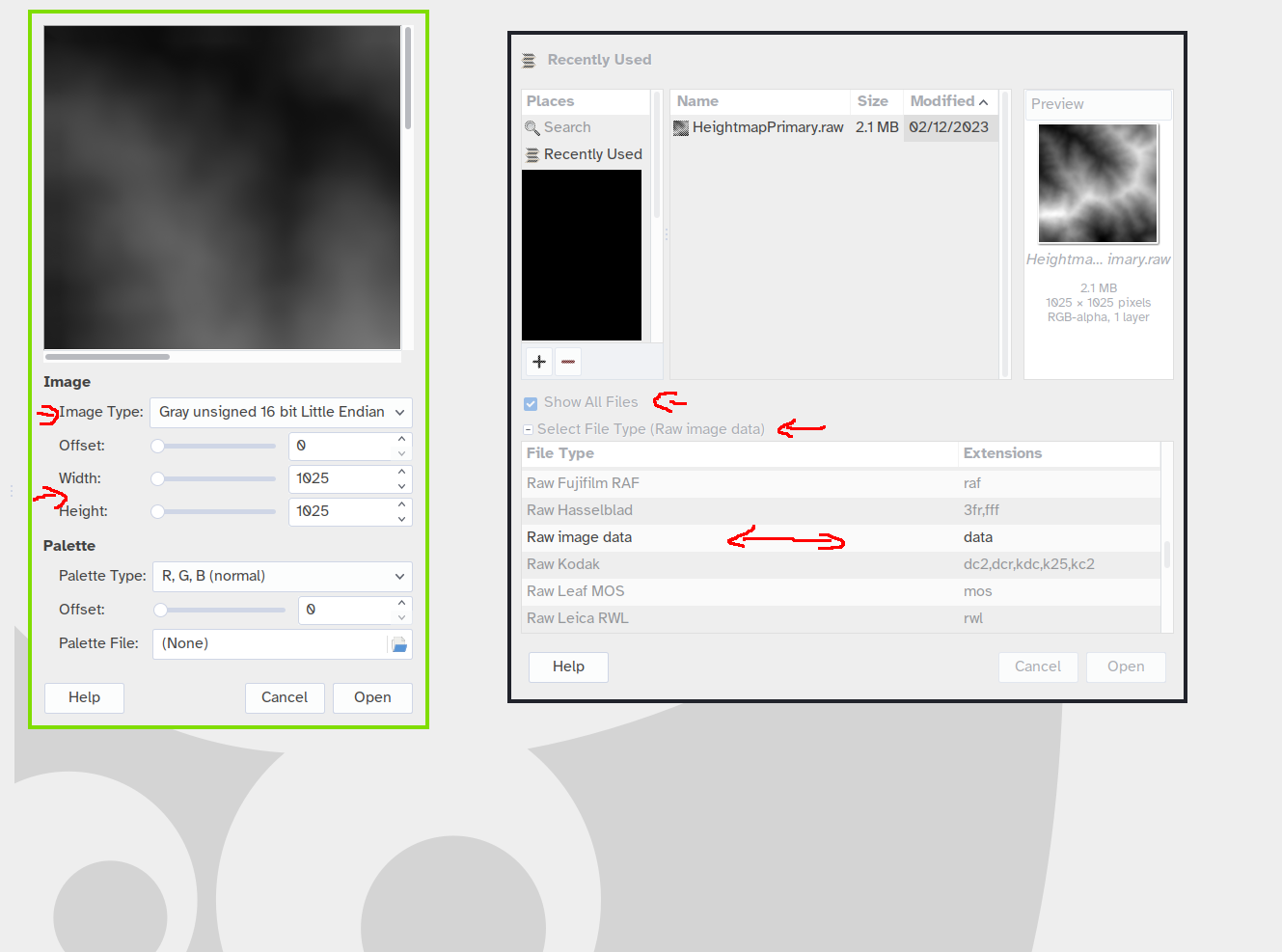This screenshot has width=1282, height=952.
Task: Collapse the Select File Type expander
Action: click(529, 429)
